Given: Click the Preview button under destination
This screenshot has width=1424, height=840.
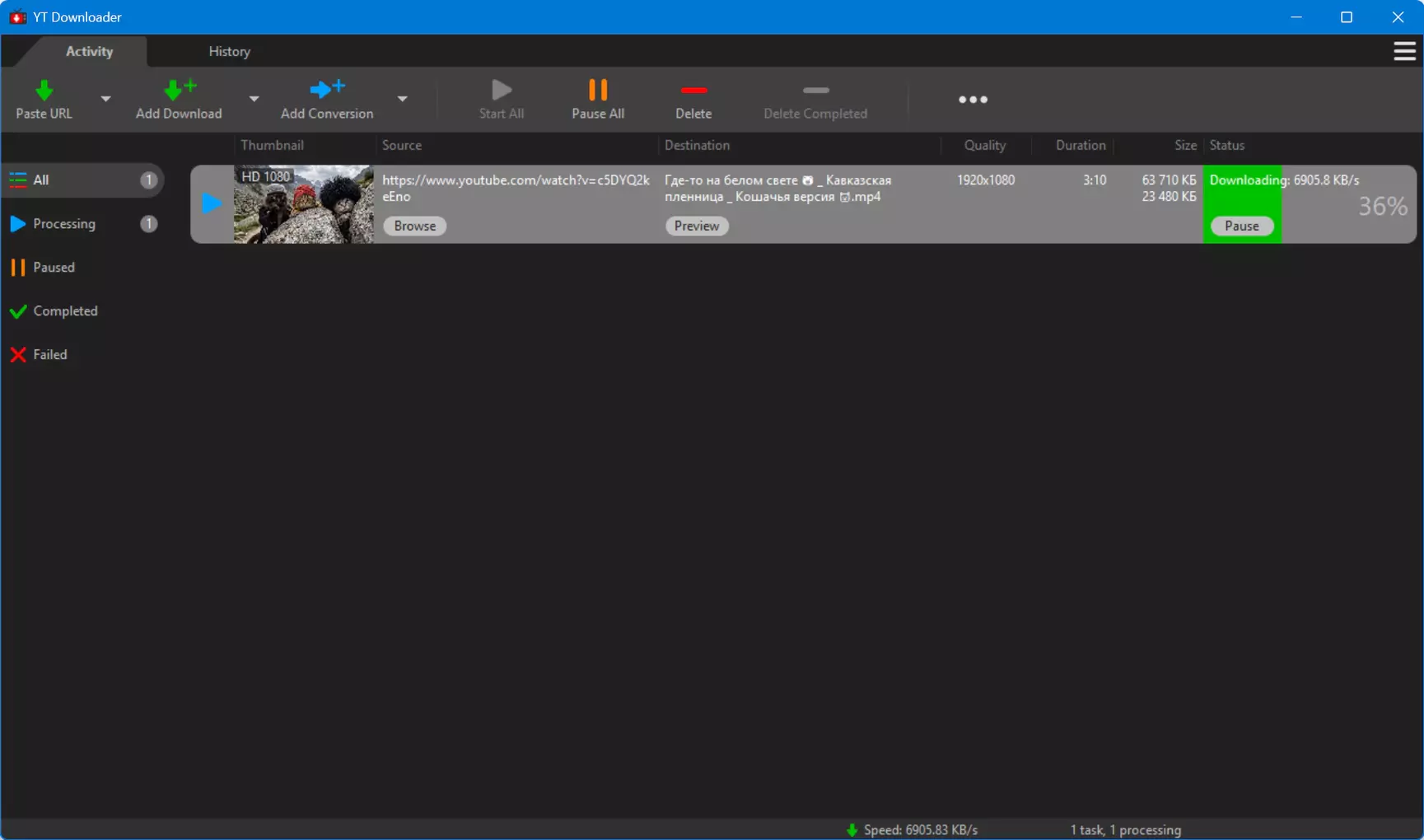Looking at the screenshot, I should 697,226.
